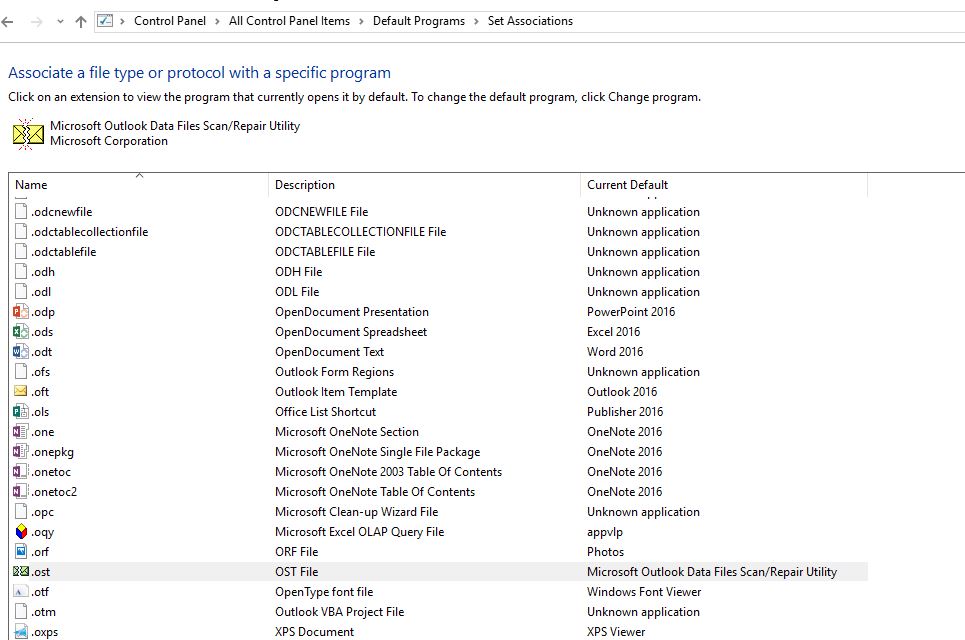Click the Photos default entry

point(605,551)
